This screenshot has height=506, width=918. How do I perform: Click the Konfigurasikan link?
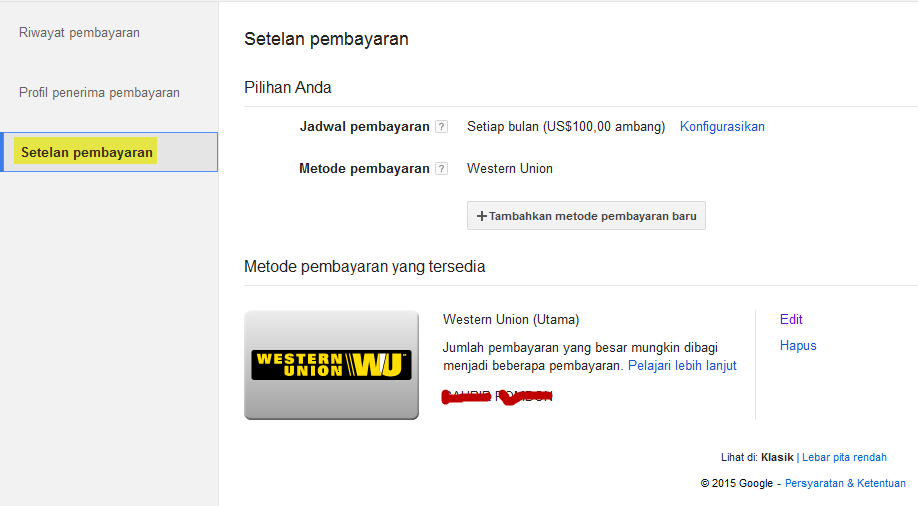pyautogui.click(x=722, y=126)
